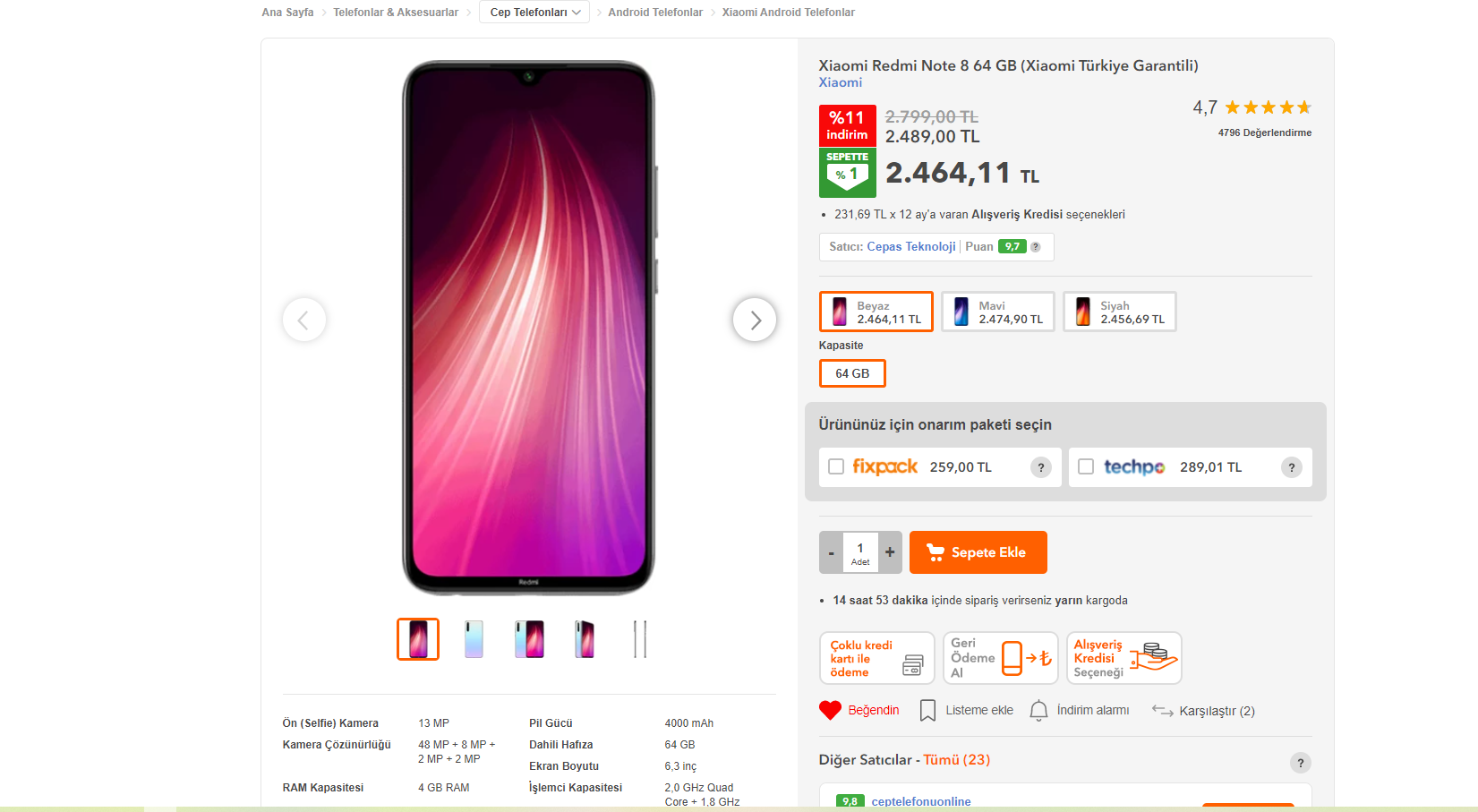Tick the techpo repair package checkbox
This screenshot has width=1478, height=812.
1086,466
